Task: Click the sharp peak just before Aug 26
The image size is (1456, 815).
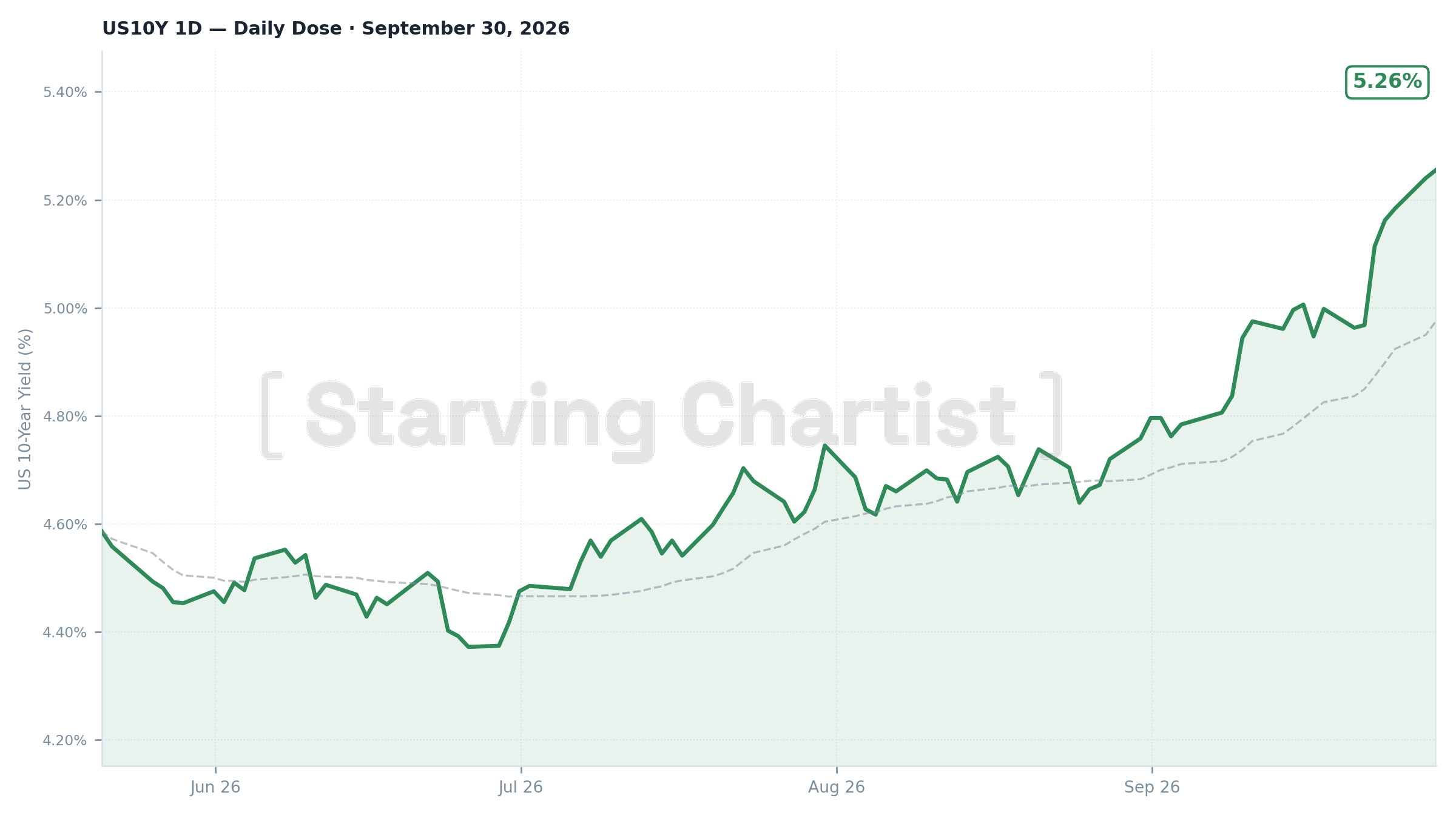Action: click(x=824, y=445)
